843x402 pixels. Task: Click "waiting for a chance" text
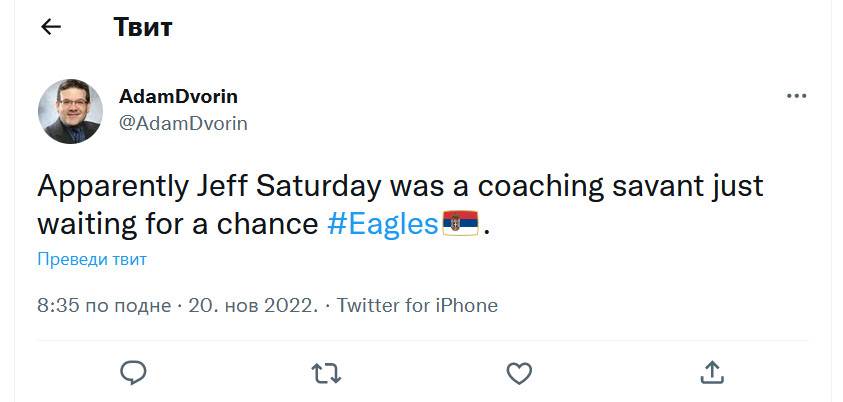[x=177, y=223]
